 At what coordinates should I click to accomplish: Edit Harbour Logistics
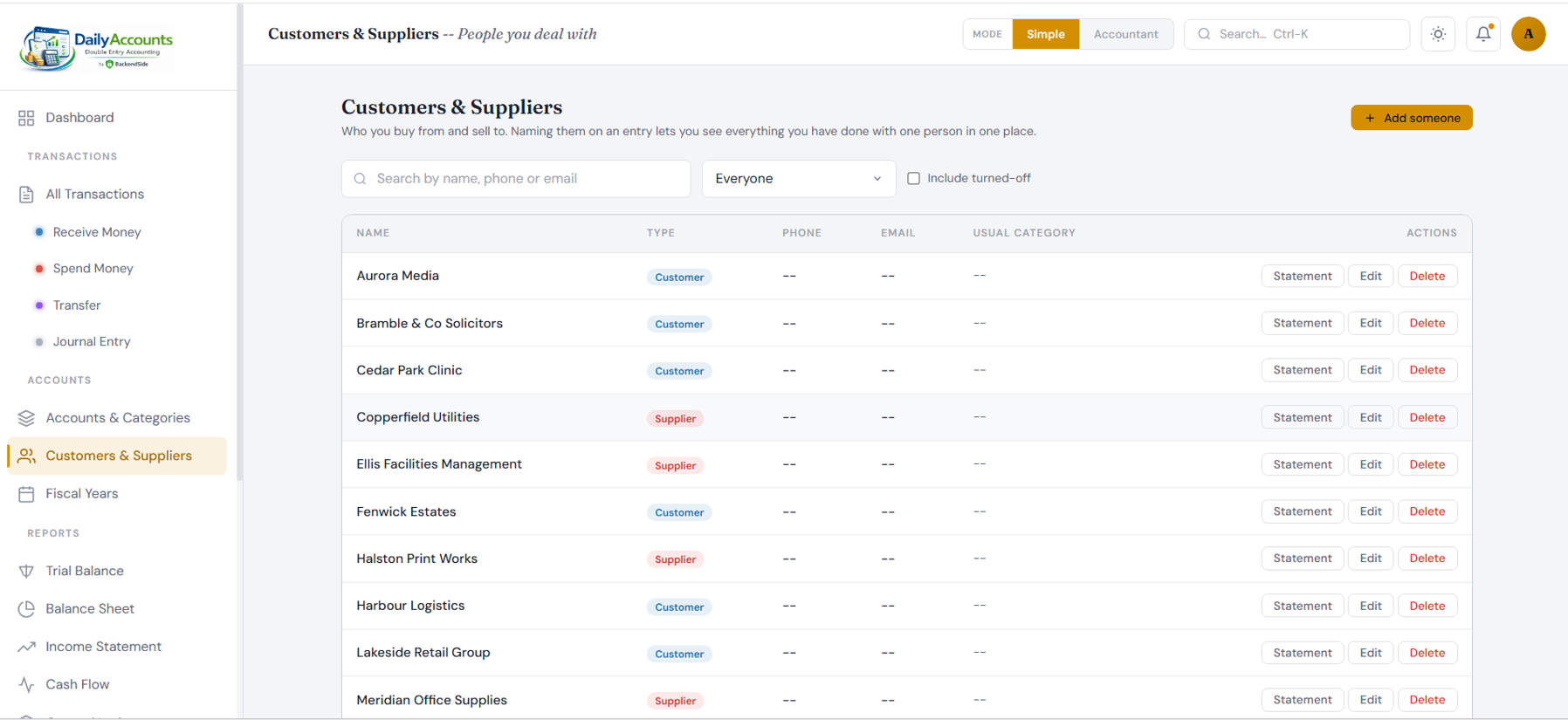1371,606
